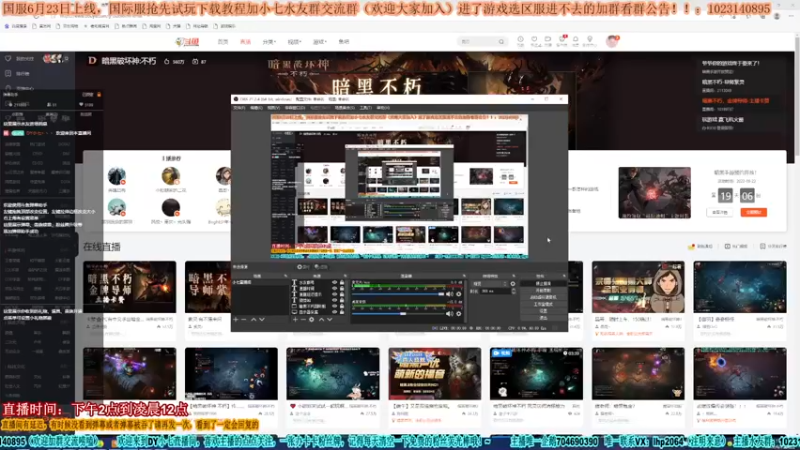Toggle visibility of 直播时间 text source

[335, 288]
